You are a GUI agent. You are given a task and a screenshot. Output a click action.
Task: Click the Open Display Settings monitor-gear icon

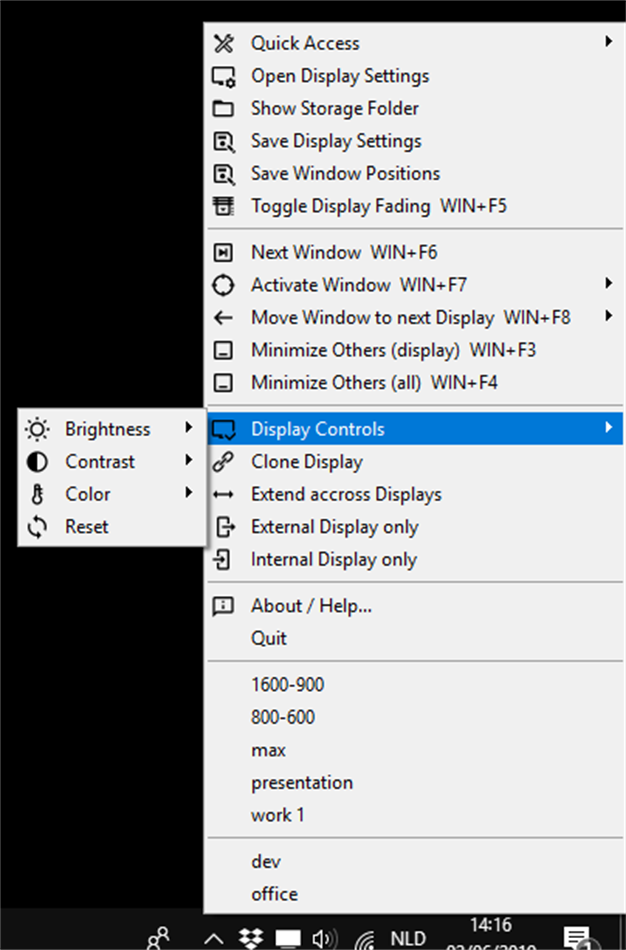pos(224,76)
